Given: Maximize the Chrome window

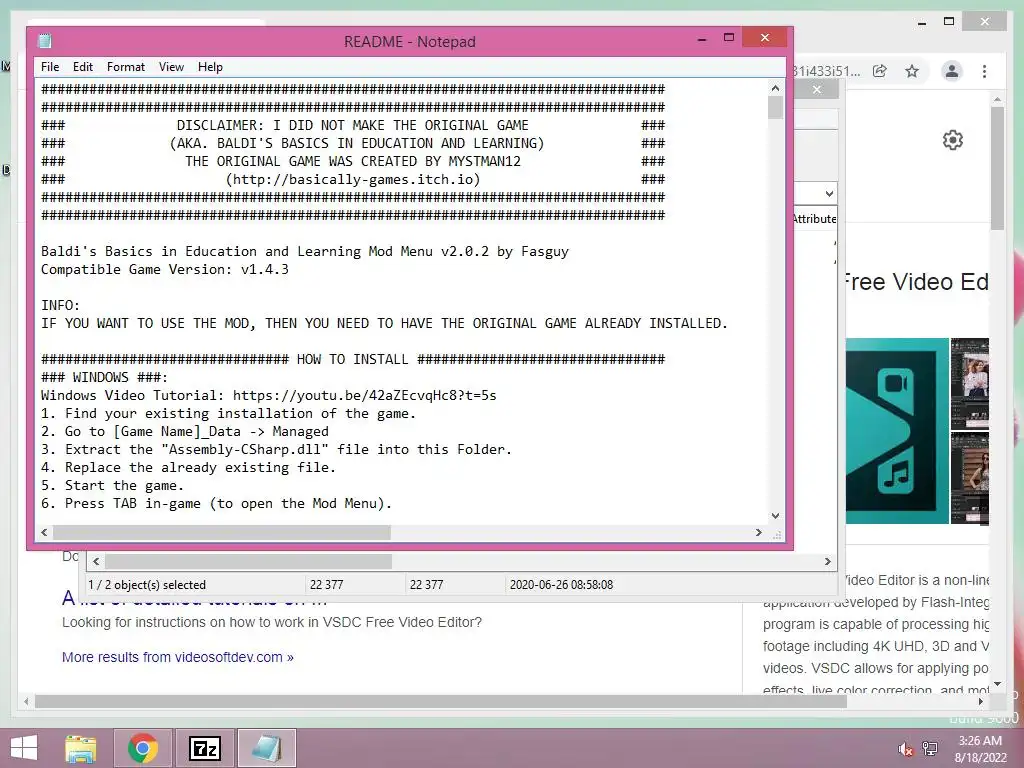Looking at the screenshot, I should pyautogui.click(x=949, y=22).
